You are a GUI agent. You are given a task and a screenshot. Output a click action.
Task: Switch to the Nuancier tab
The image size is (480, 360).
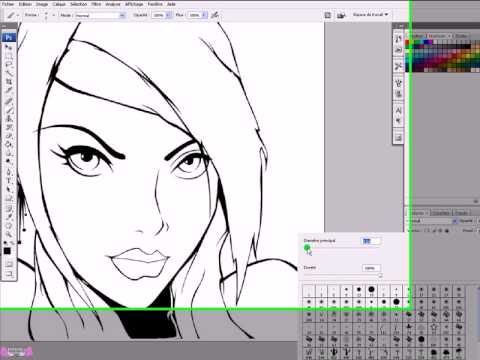pos(438,36)
